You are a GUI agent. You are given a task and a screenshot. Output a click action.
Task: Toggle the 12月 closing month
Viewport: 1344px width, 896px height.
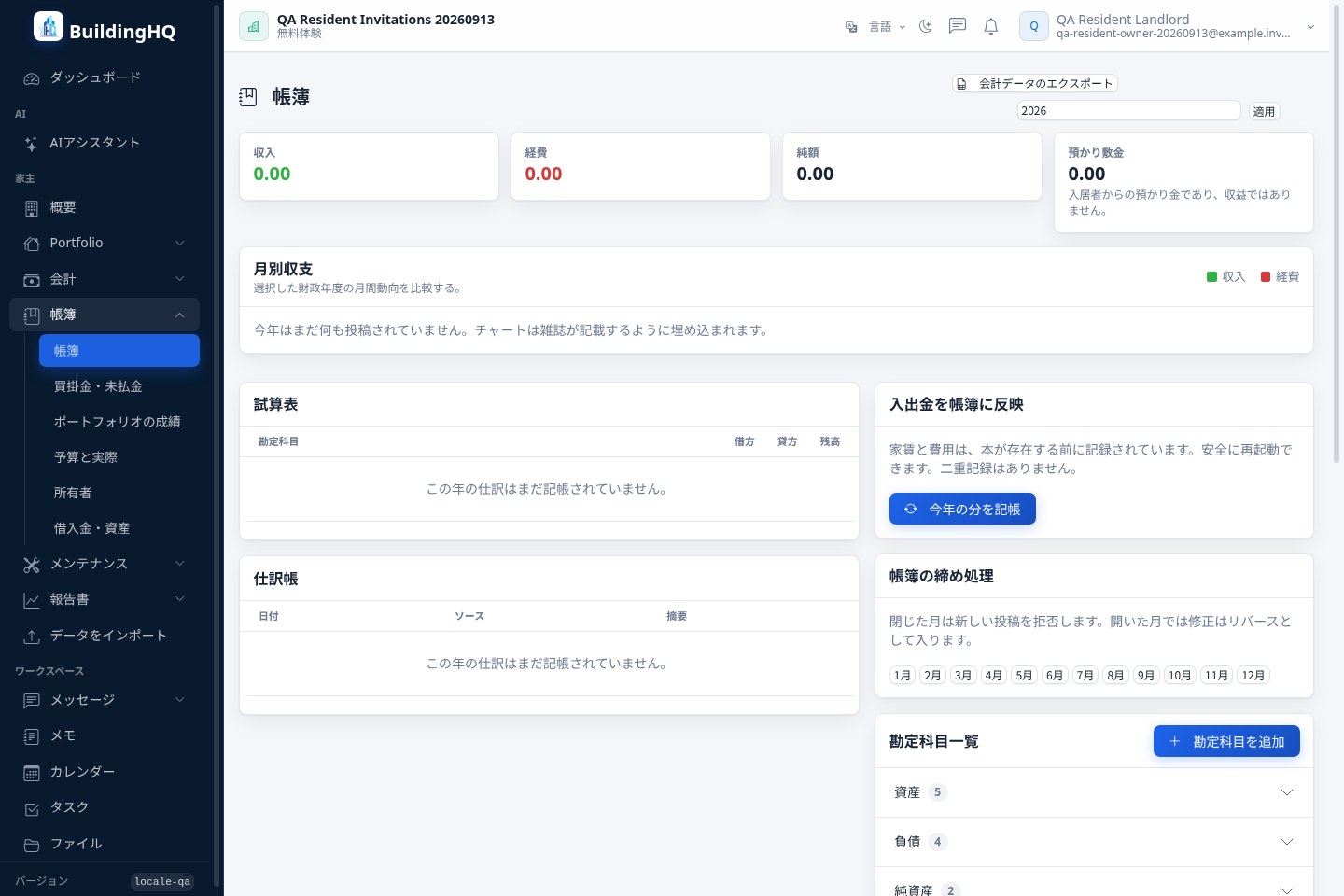tap(1253, 675)
